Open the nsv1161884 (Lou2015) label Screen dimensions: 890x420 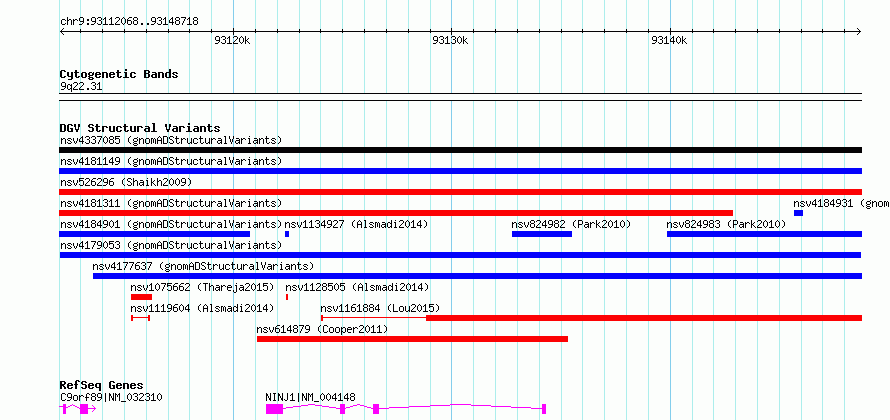[380, 308]
